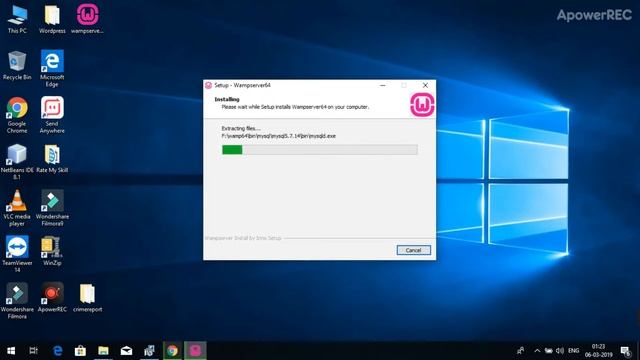Close the Setup - Wampserver64 window
The height and width of the screenshot is (360, 640).
pyautogui.click(x=425, y=85)
